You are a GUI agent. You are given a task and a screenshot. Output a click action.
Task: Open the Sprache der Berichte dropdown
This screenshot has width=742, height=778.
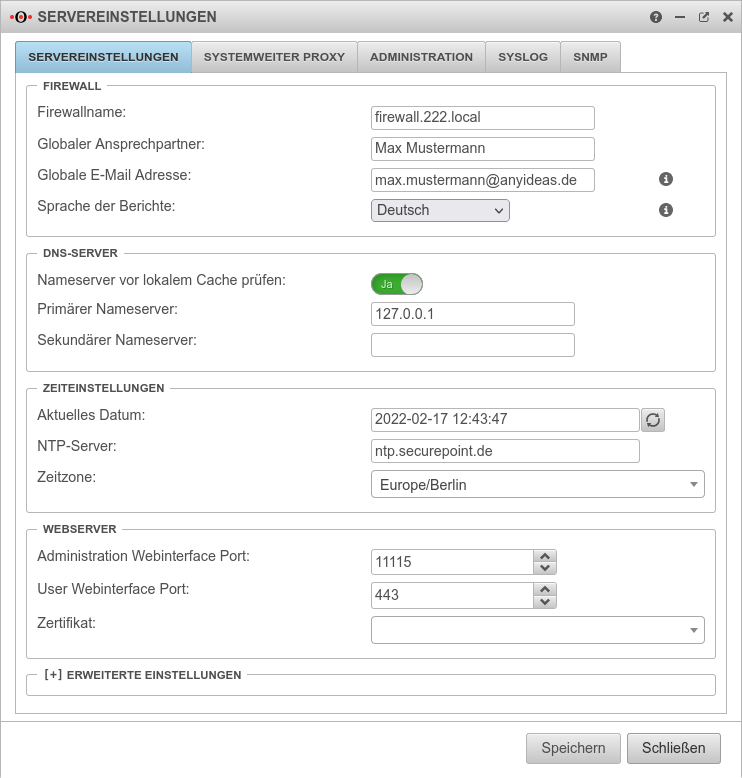pyautogui.click(x=440, y=210)
